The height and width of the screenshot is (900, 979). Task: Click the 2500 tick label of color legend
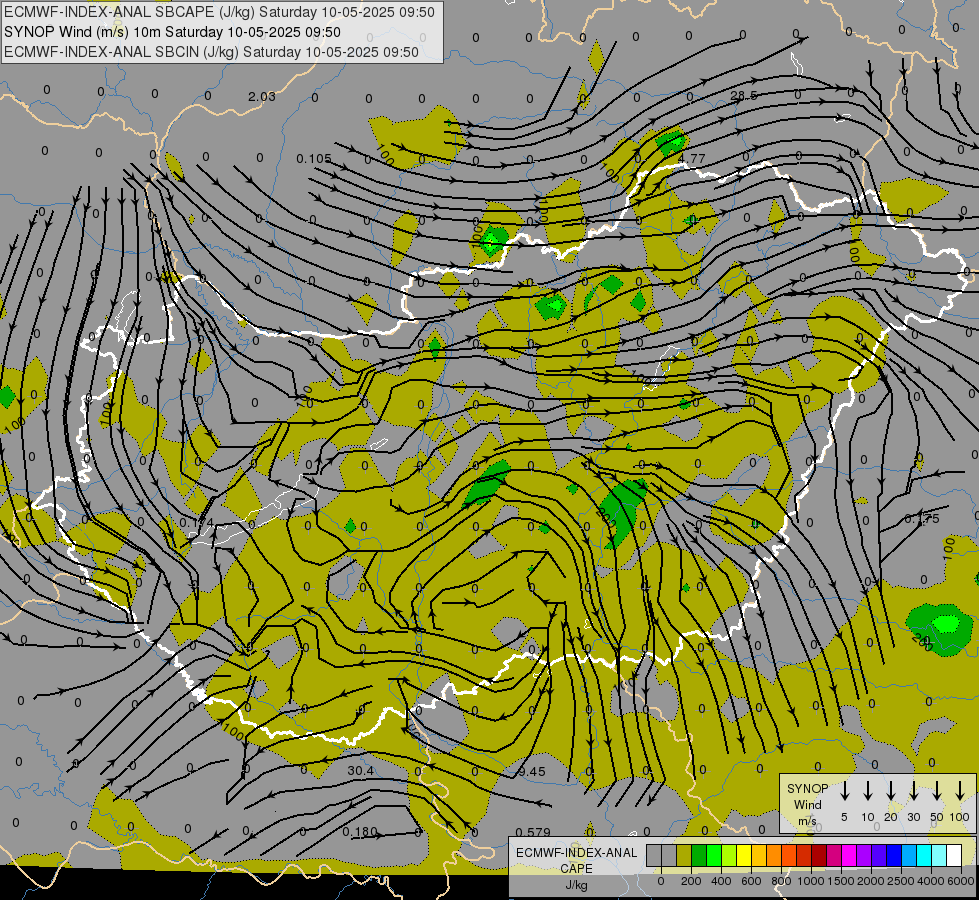tap(901, 881)
